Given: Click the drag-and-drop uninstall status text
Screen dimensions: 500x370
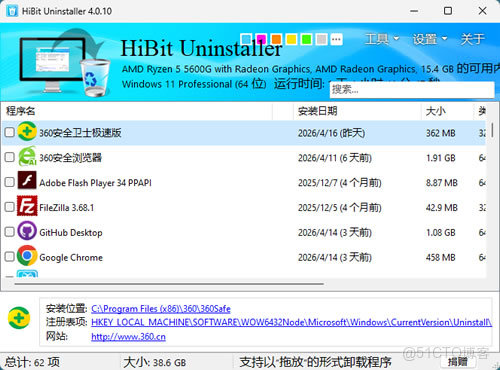Looking at the screenshot, I should click(315, 362).
